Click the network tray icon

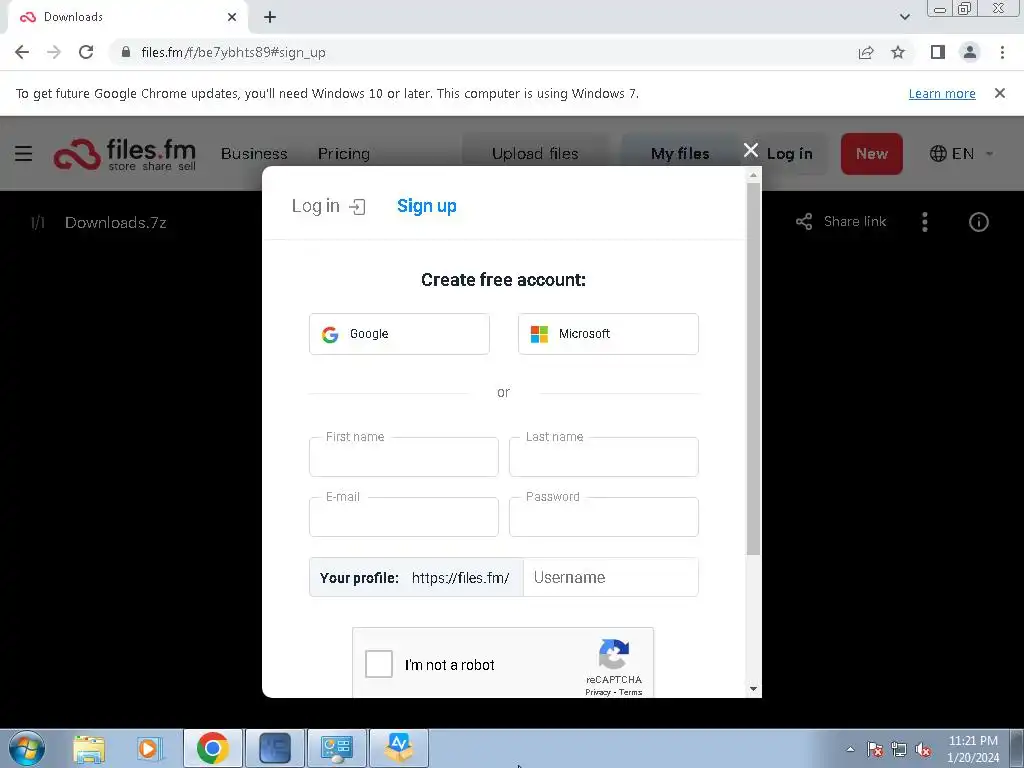(899, 750)
